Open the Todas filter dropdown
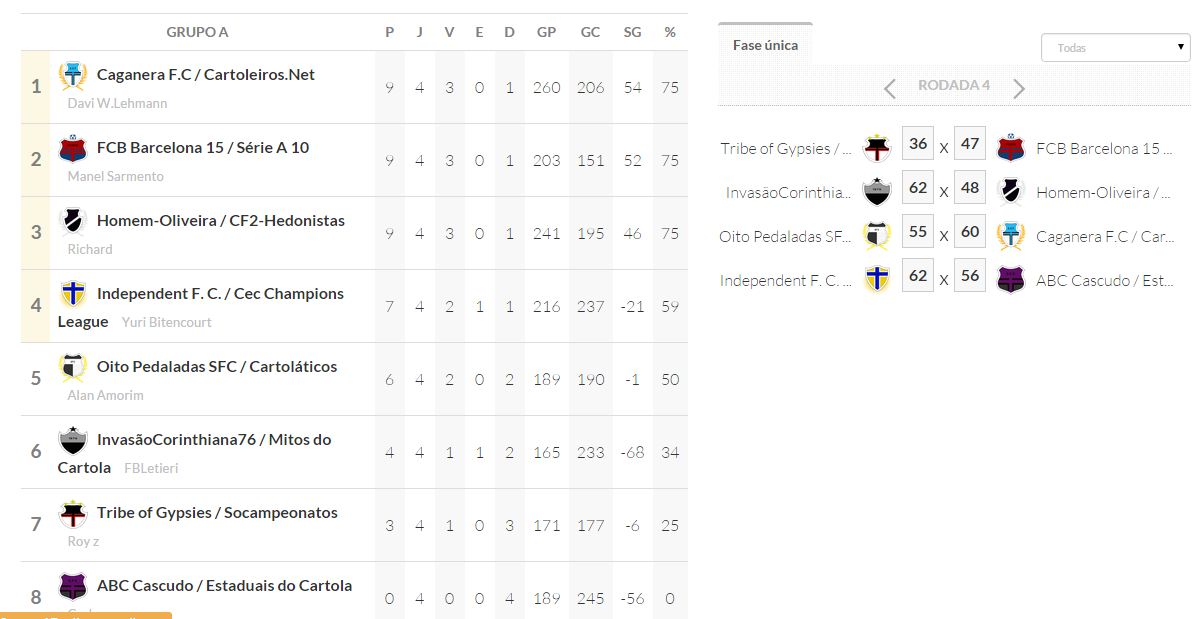 (x=1115, y=47)
